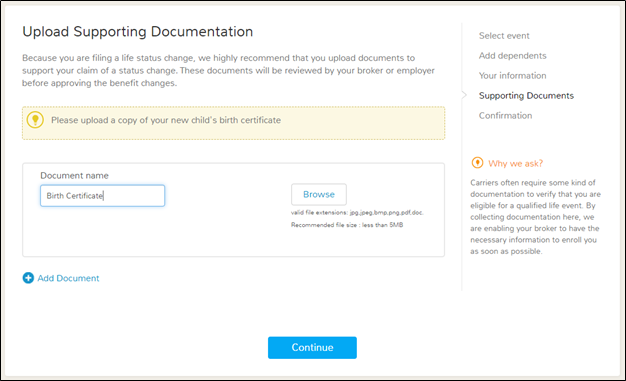Click the orange Why we ask icon

click(x=477, y=163)
